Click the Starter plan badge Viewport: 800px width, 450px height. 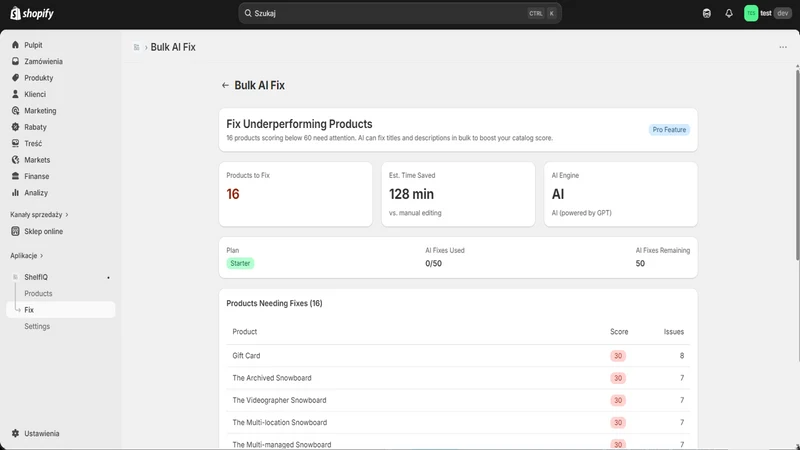tap(240, 263)
